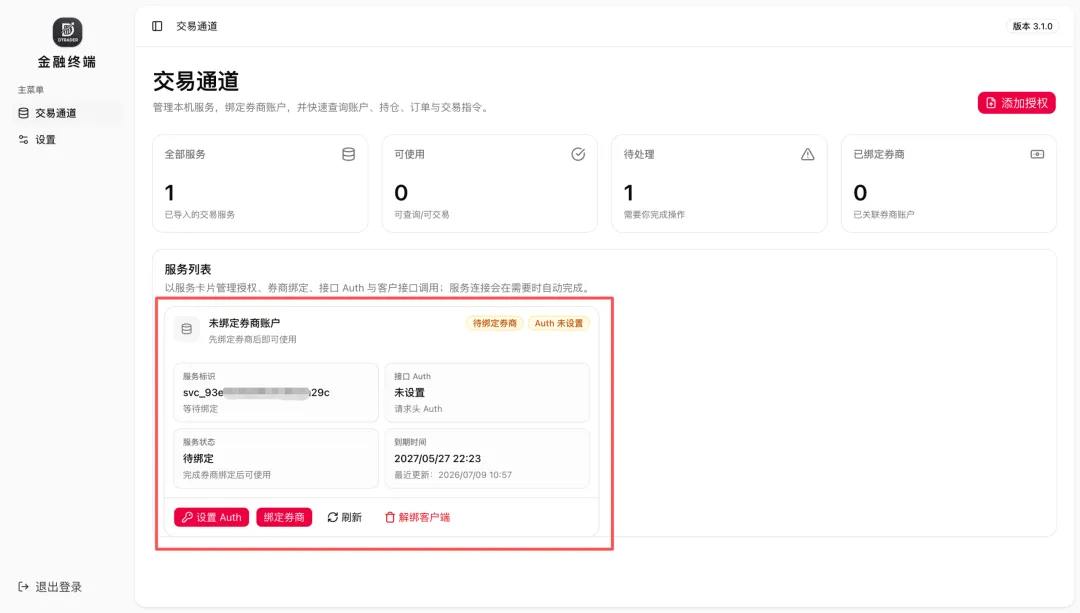
Task: Click 解绑客户端 trash link
Action: pos(417,517)
